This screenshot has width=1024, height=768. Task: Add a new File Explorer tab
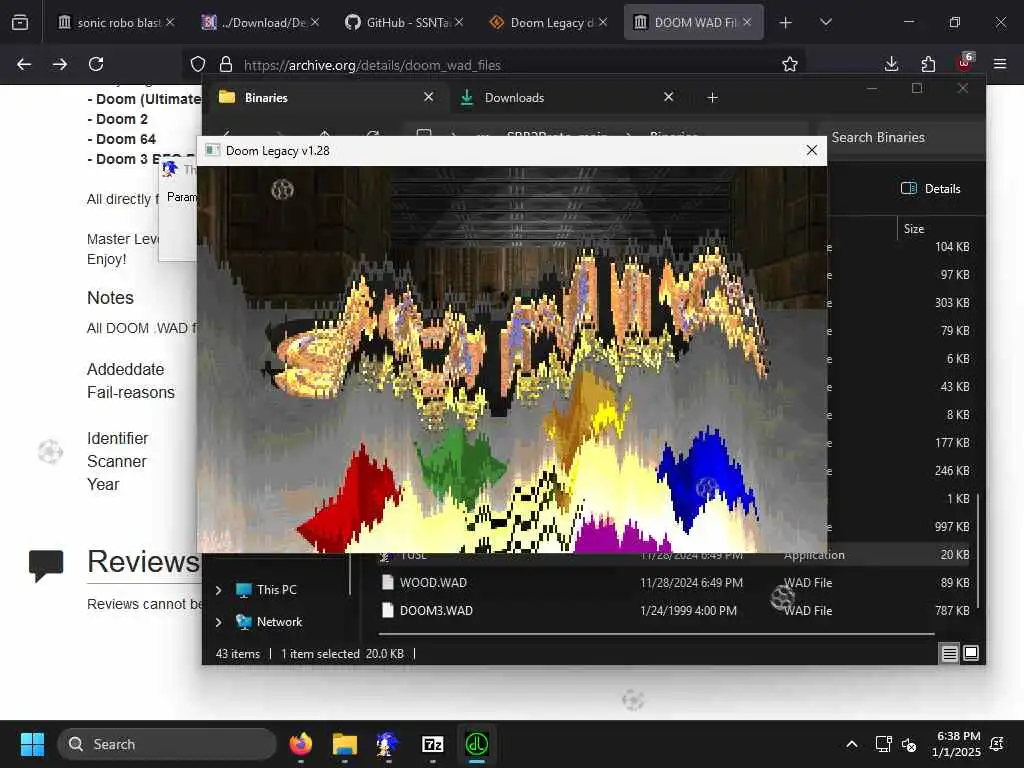712,97
